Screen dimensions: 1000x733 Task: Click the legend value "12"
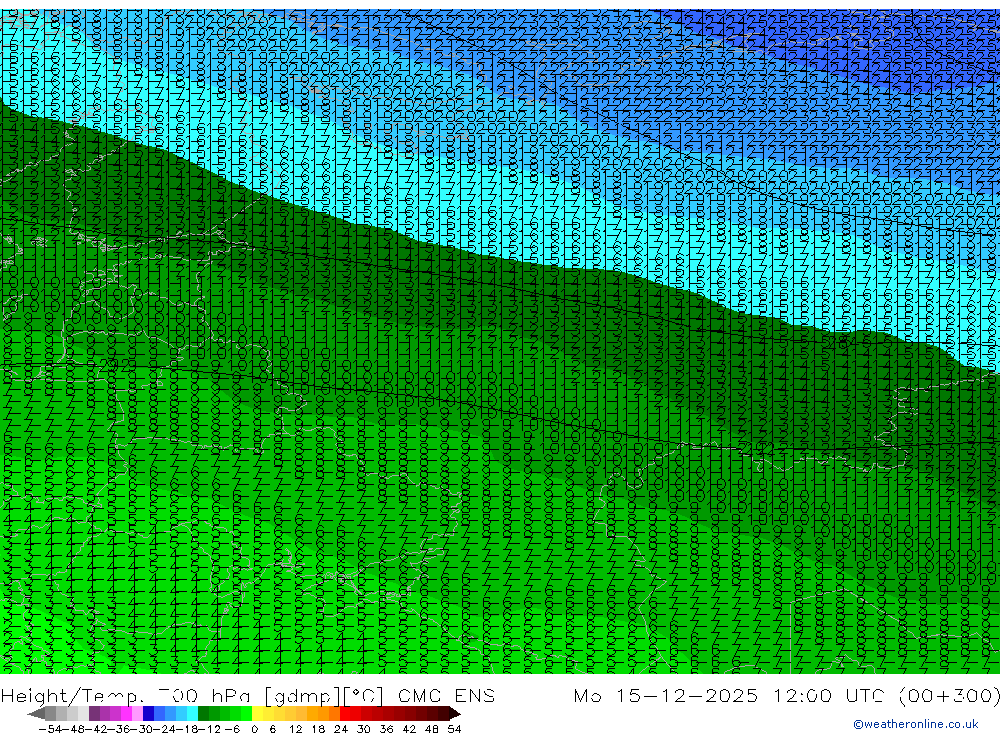click(x=296, y=729)
